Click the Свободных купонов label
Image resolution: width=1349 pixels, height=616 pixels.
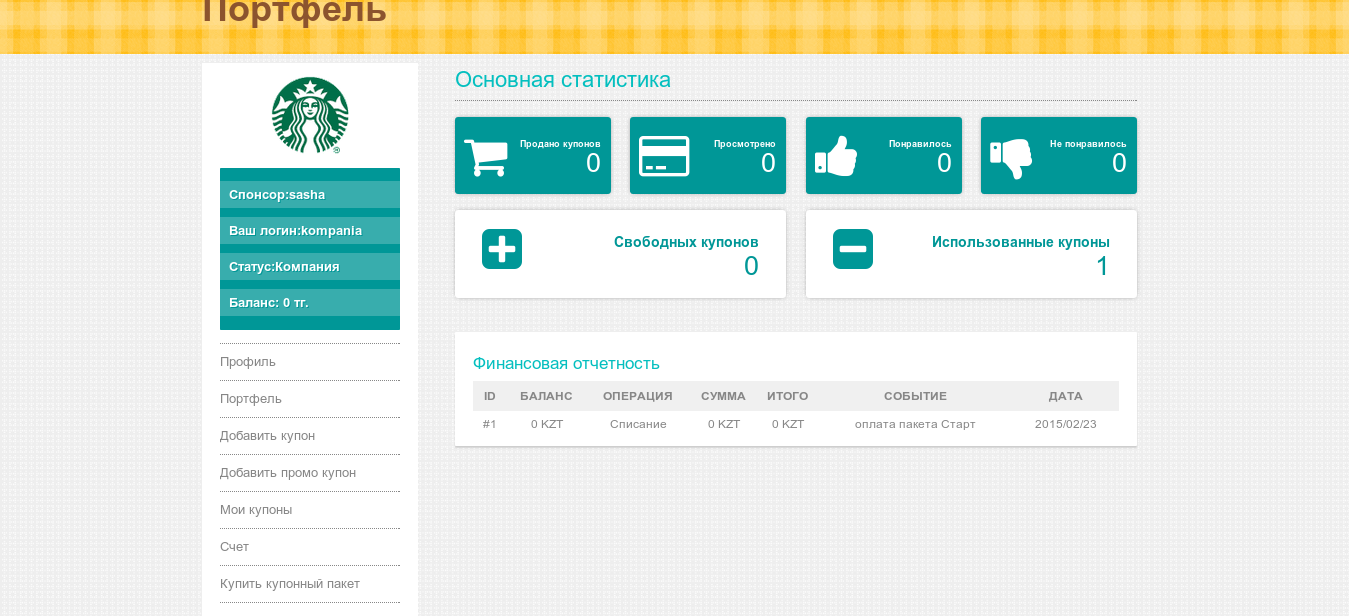click(686, 242)
